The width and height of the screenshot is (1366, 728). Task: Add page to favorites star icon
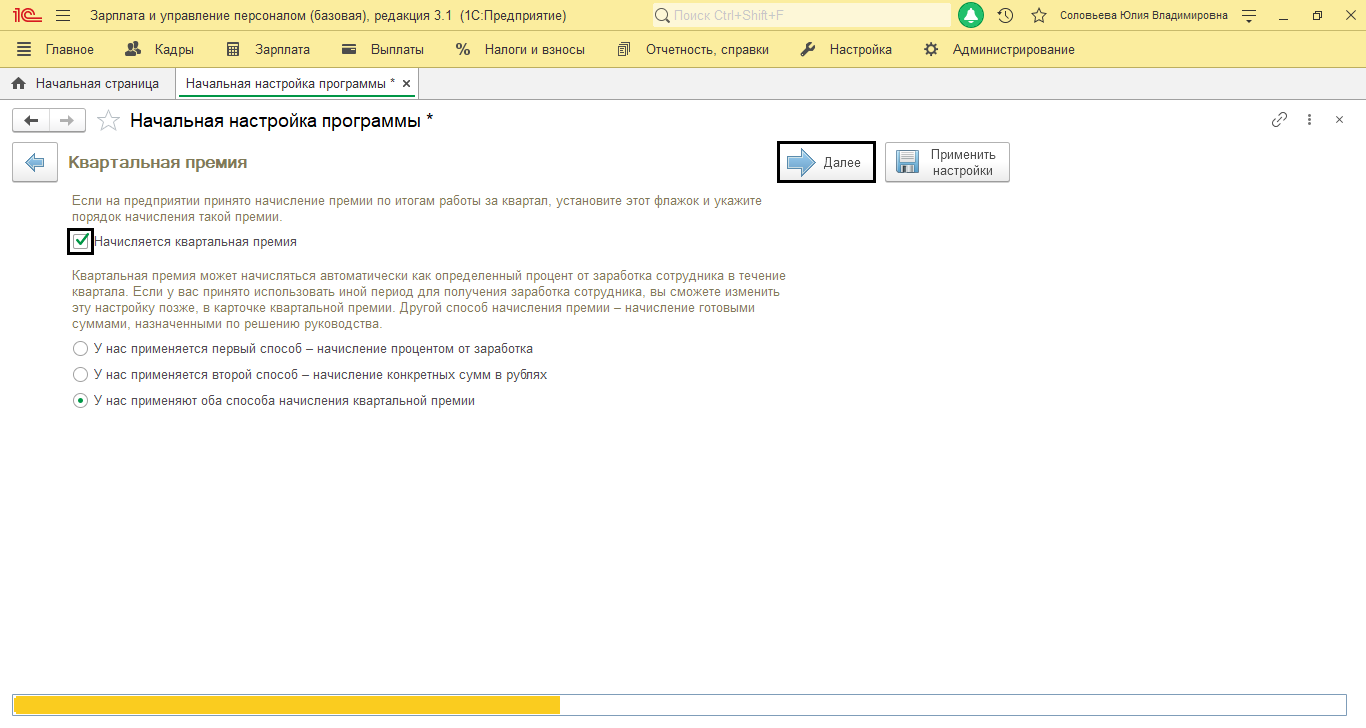pos(107,121)
